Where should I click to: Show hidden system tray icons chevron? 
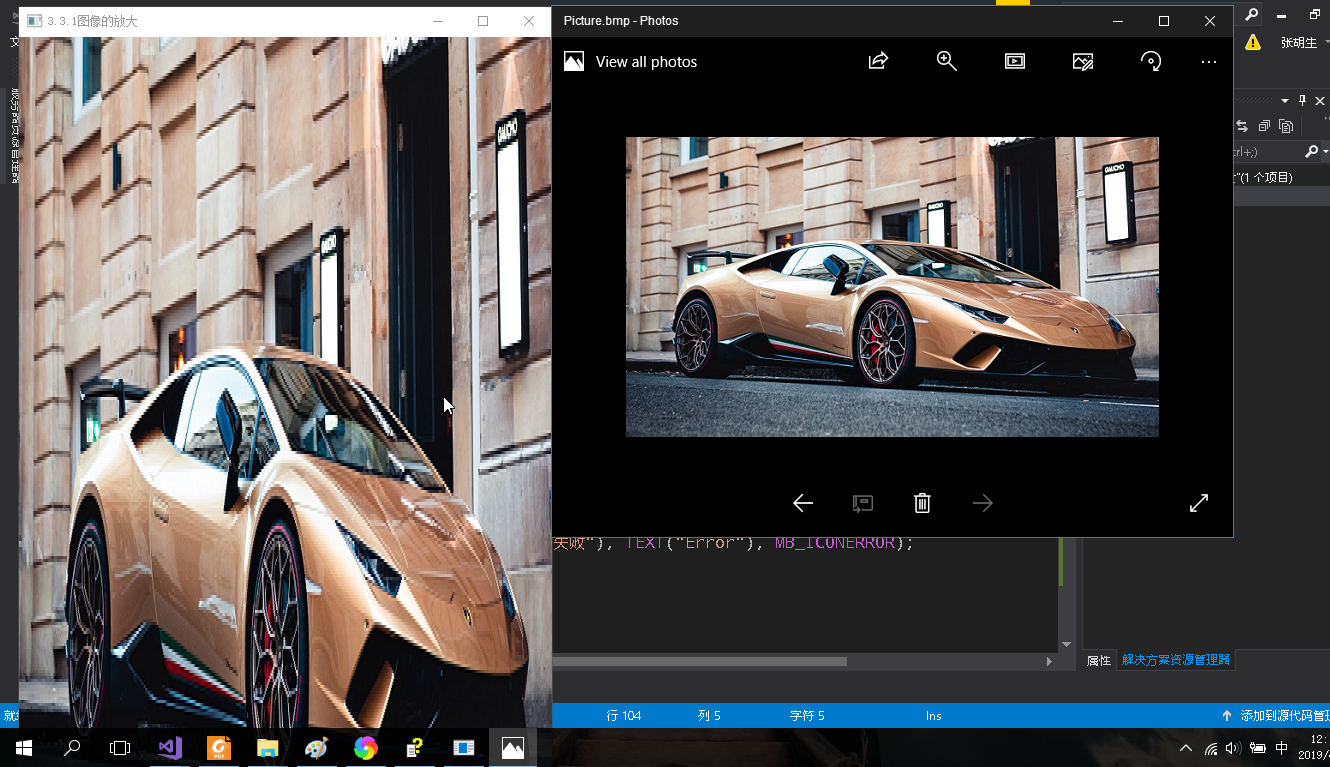point(1186,748)
